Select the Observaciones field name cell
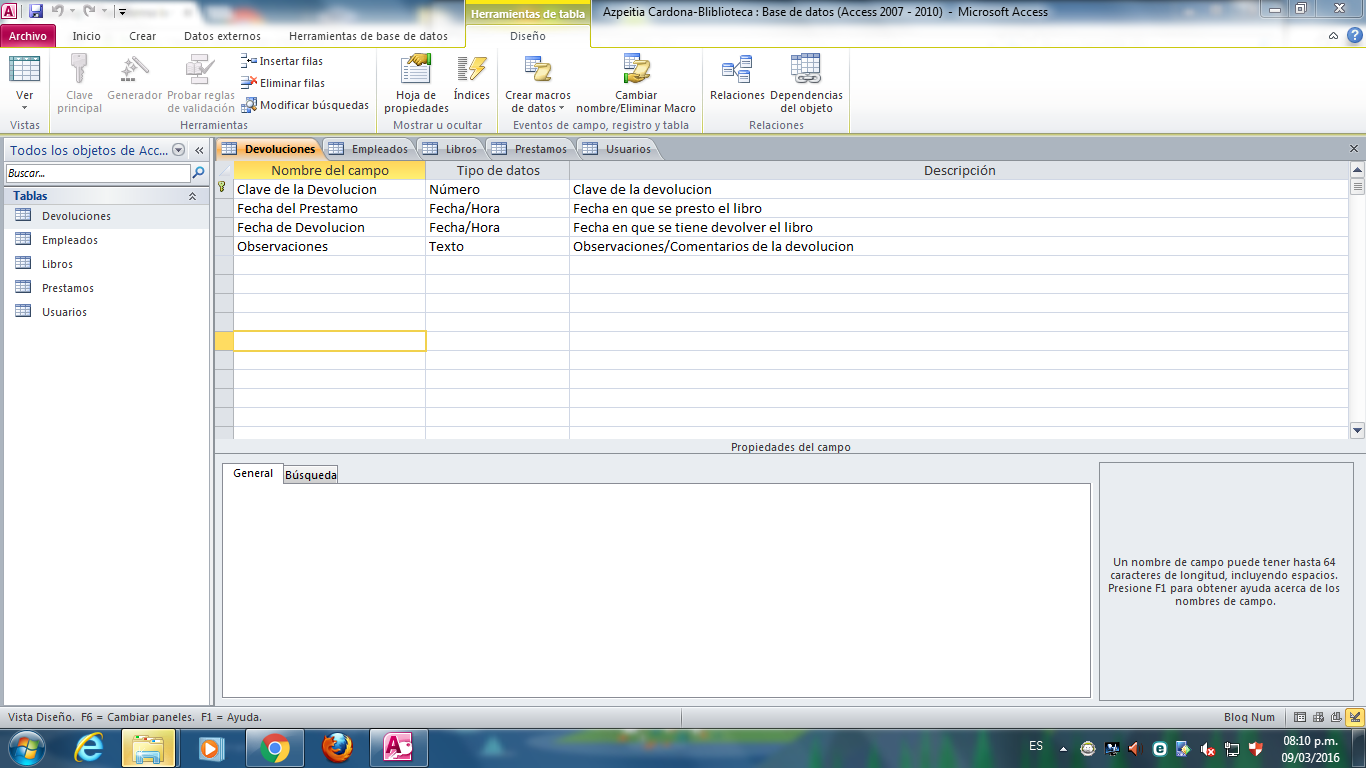Viewport: 1366px width, 768px height. point(328,246)
